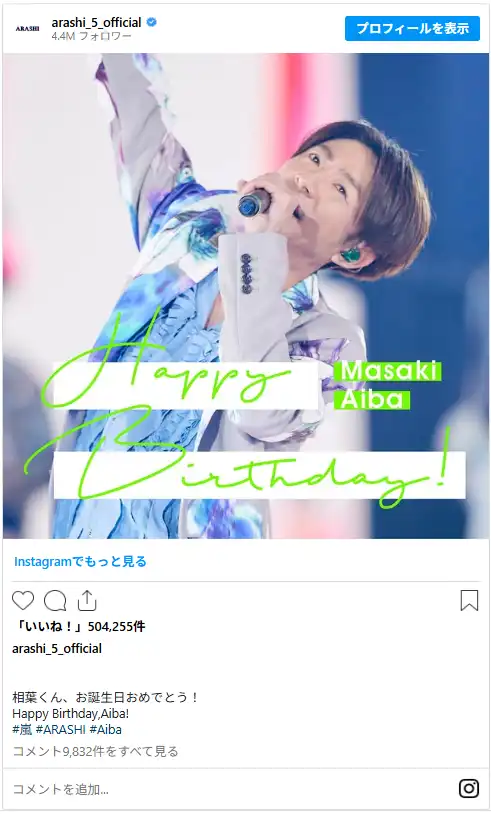Open Instagram via logo icon at bottom
The height and width of the screenshot is (814, 491).
[469, 789]
